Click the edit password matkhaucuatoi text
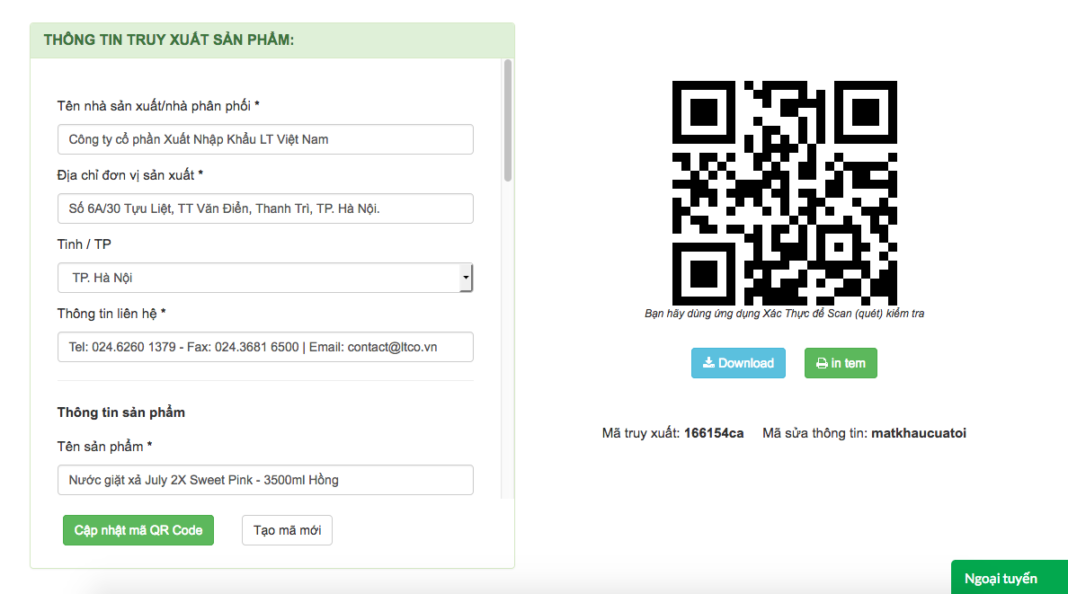Image resolution: width=1068 pixels, height=594 pixels. pos(918,433)
